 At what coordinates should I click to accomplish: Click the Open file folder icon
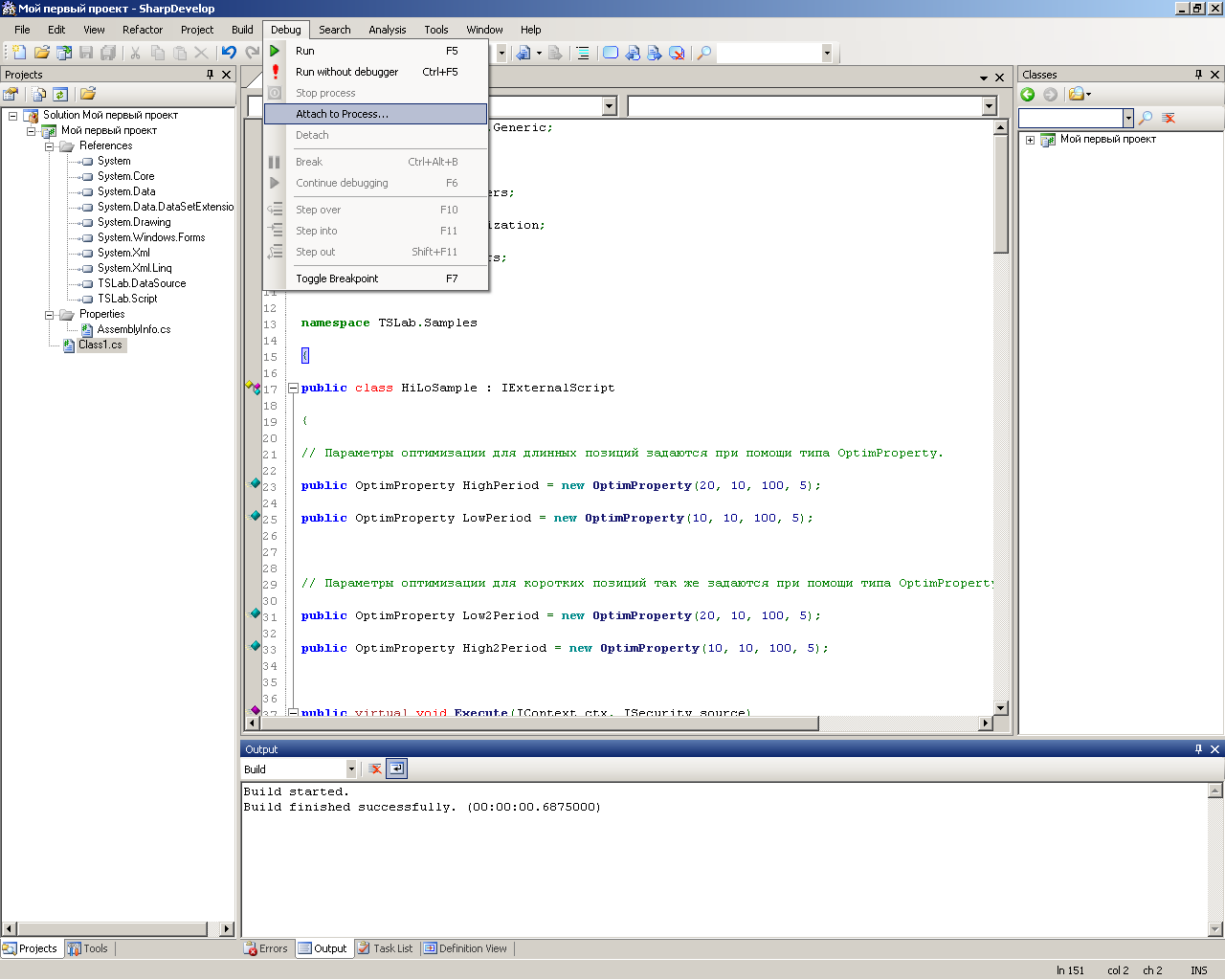coord(41,53)
